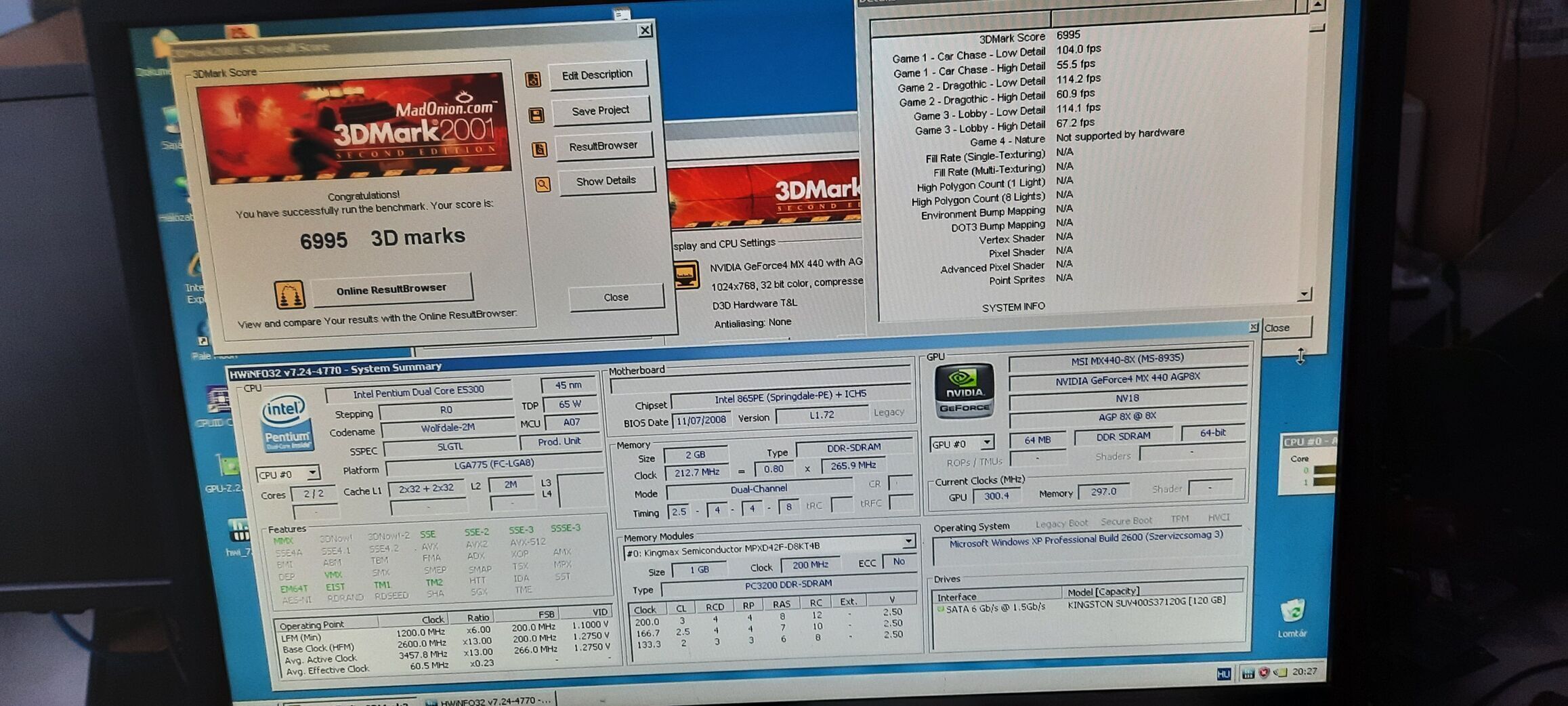Click the Save Project floppy disk icon
This screenshot has height=706, width=1568.
[x=536, y=115]
